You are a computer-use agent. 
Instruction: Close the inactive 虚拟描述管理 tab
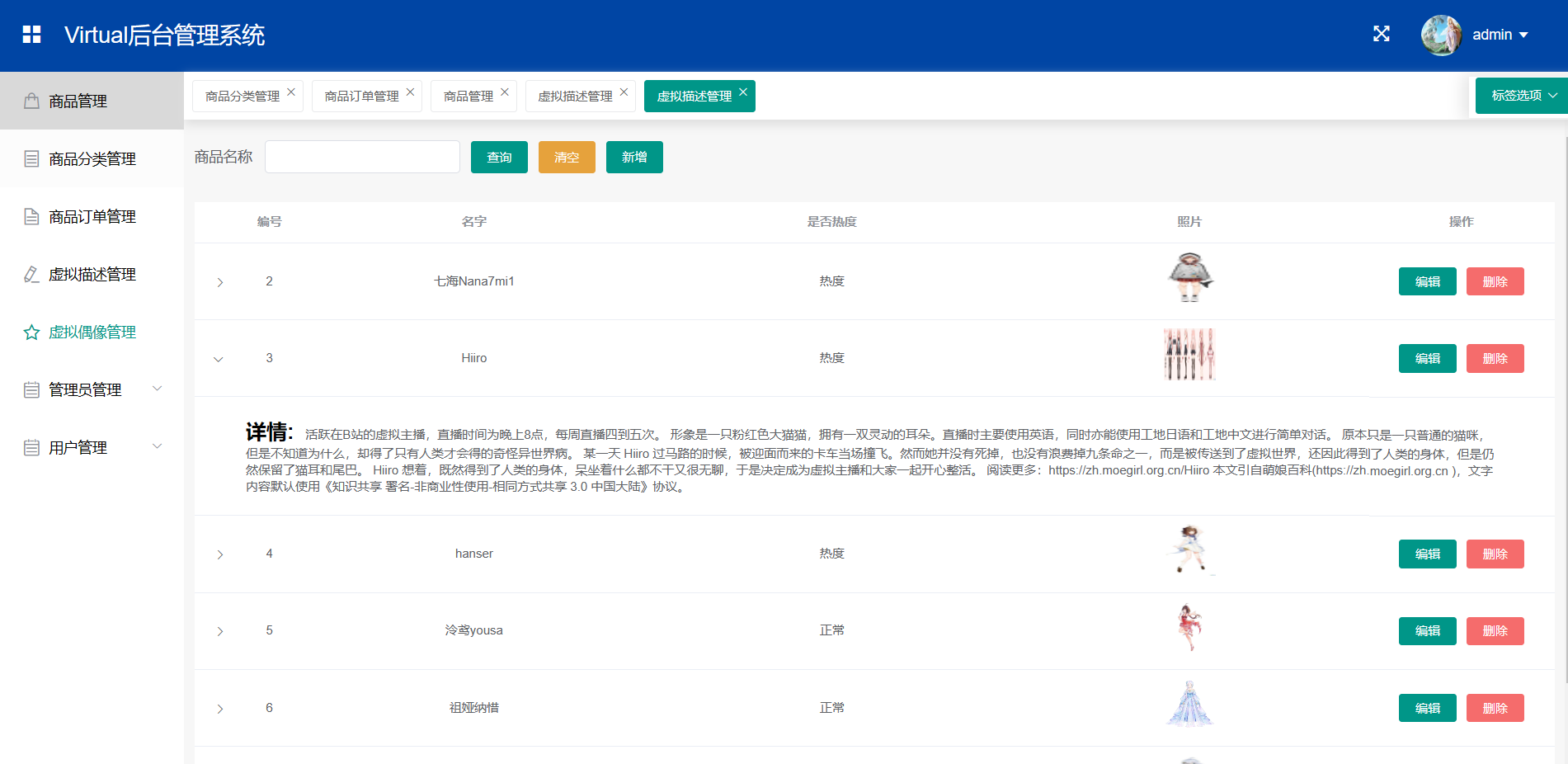click(624, 92)
